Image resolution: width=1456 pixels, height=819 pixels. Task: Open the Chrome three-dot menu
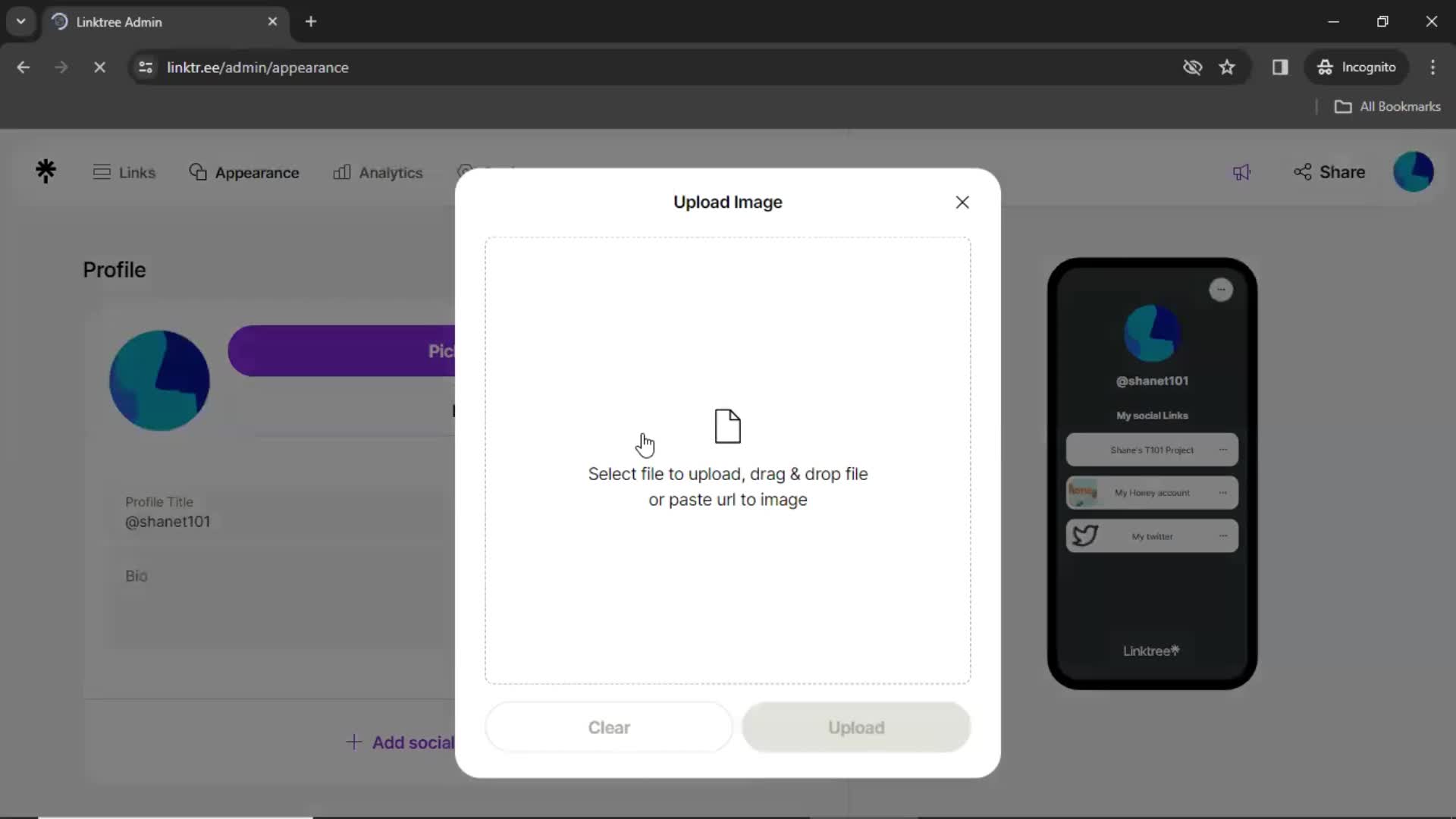click(1432, 67)
